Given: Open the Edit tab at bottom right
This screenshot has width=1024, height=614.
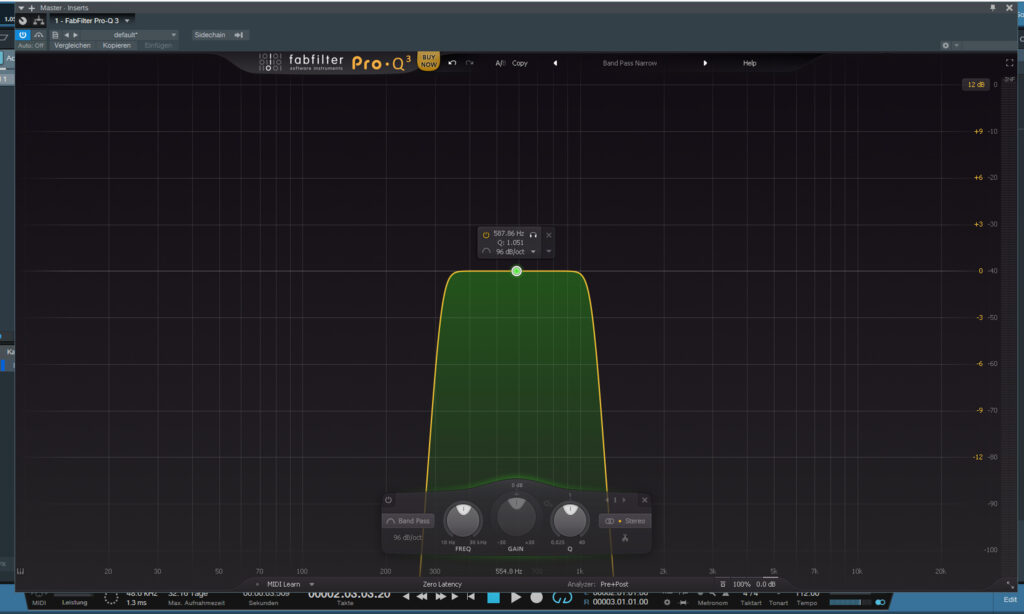Looking at the screenshot, I should (1010, 600).
